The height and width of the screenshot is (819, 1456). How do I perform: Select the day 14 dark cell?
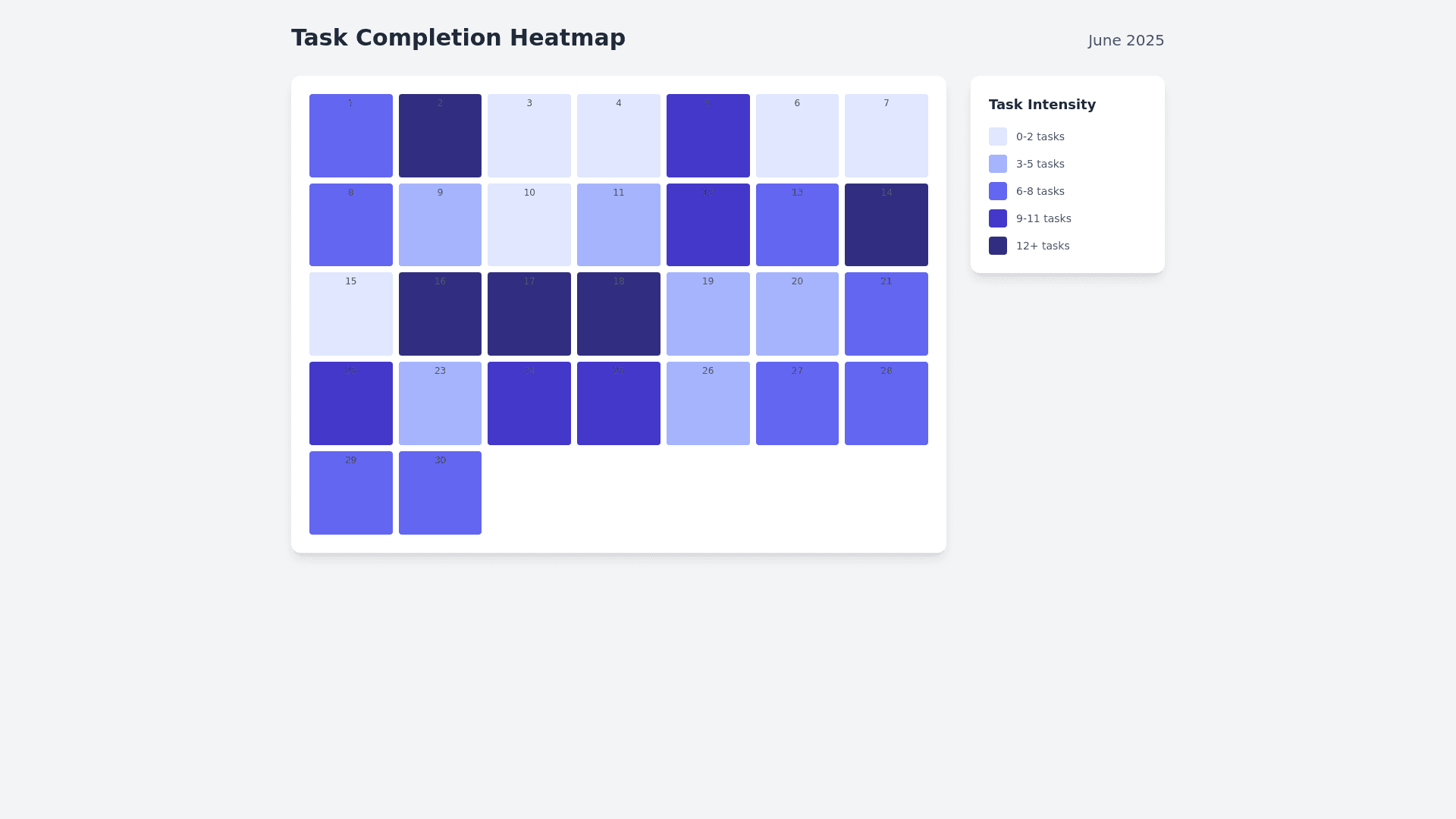(886, 224)
